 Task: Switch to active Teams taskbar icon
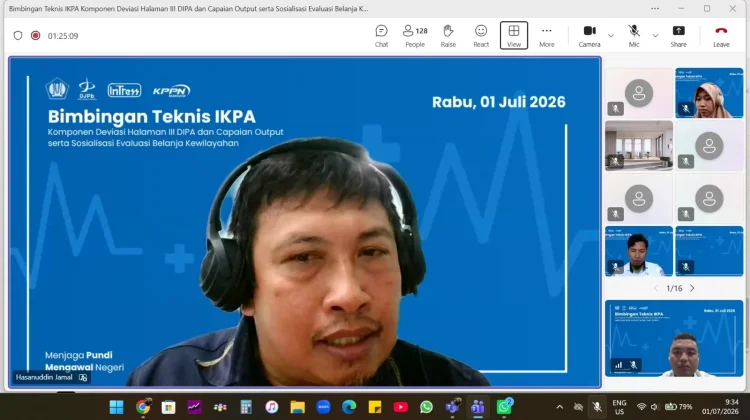click(x=478, y=407)
